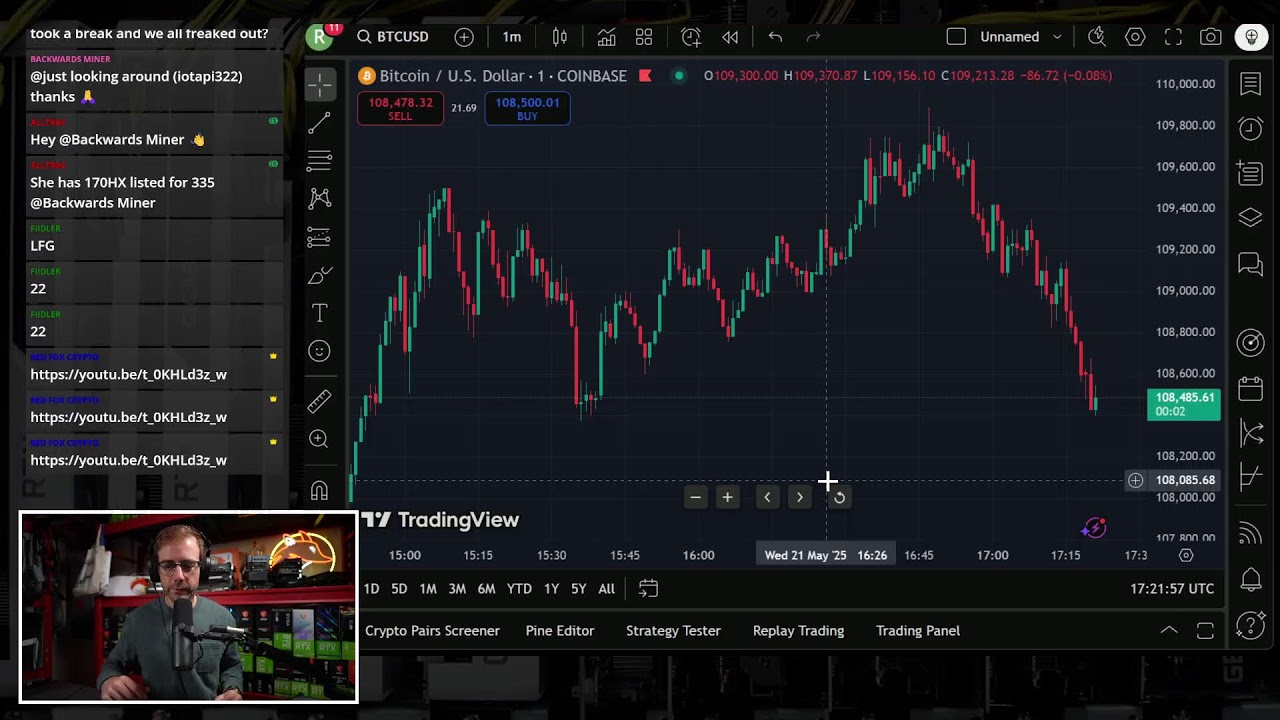Change the candlestick chart style

[560, 37]
